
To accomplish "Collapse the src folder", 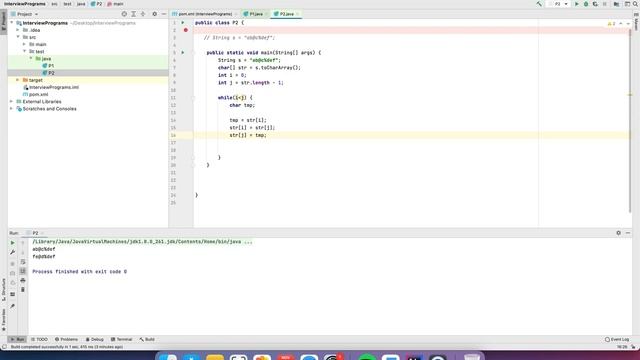I will pos(18,37).
